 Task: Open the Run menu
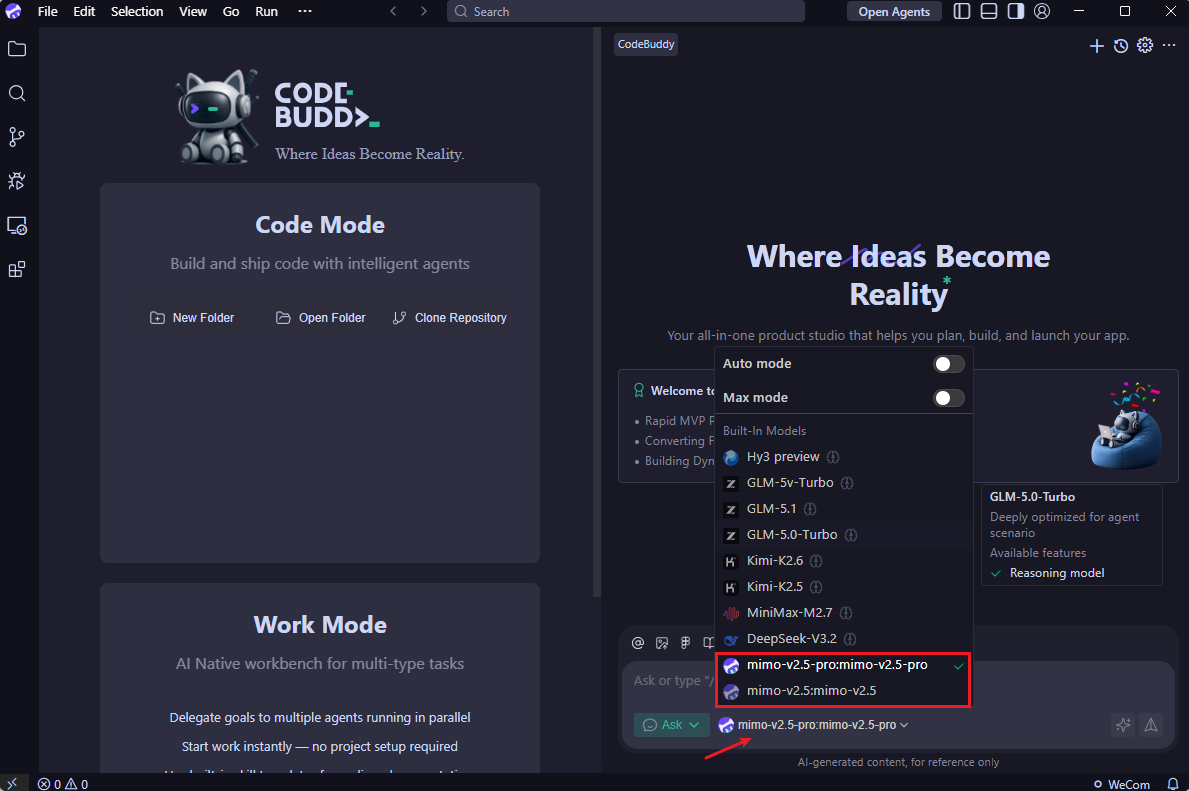pos(266,11)
